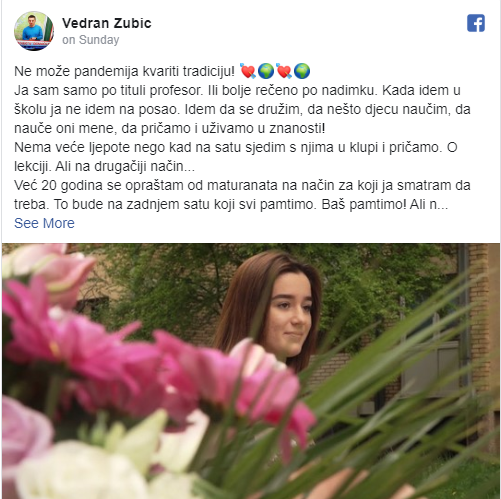Image resolution: width=501 pixels, height=499 pixels.
Task: Click the second heart-with-arrow emoji
Action: point(284,71)
